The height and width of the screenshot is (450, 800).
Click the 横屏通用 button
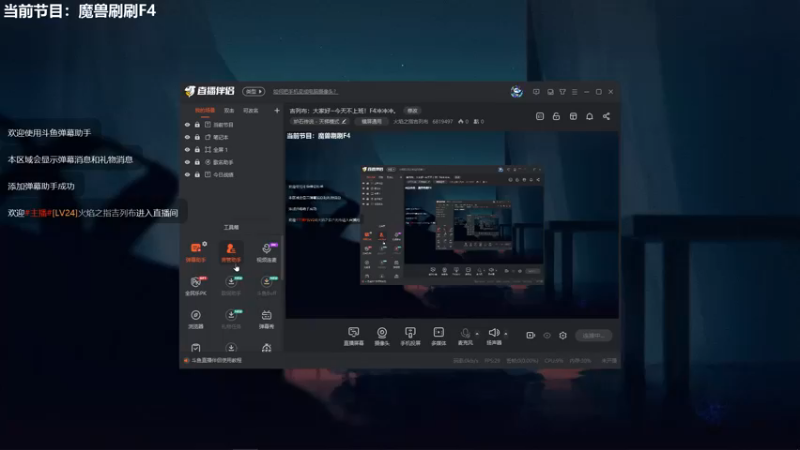point(371,121)
